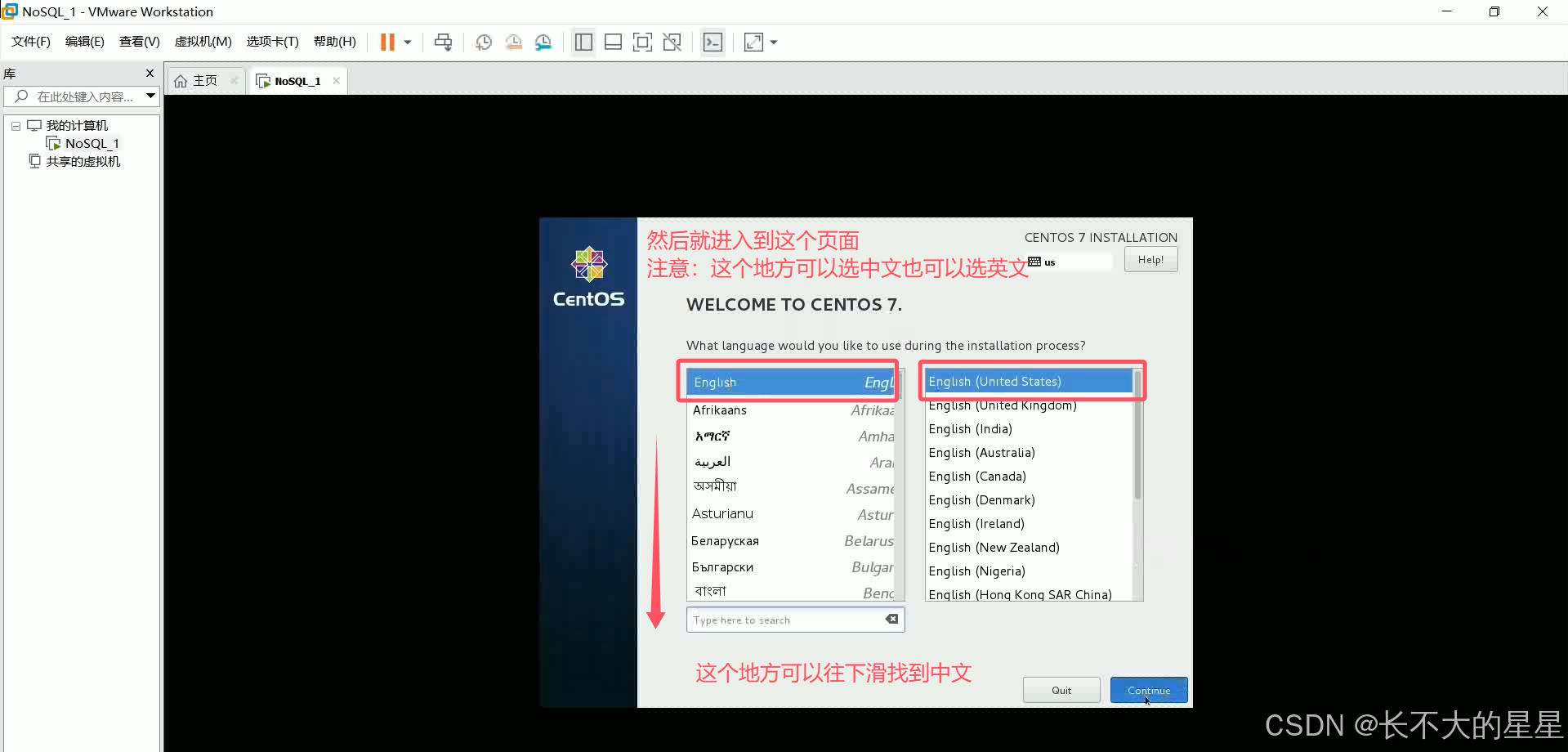Click the us keyboard layout indicator

(1070, 262)
